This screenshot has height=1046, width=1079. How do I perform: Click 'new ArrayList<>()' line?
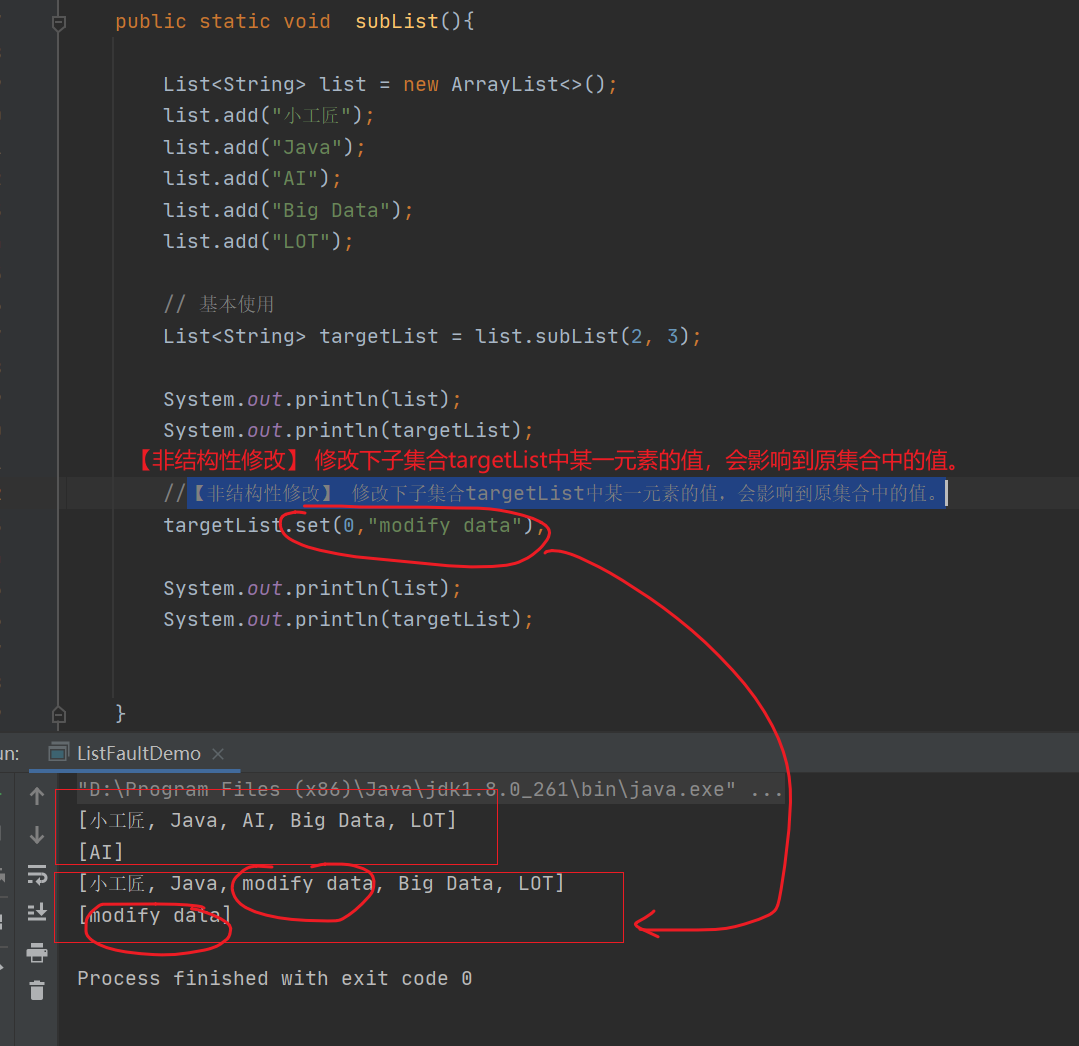[390, 85]
